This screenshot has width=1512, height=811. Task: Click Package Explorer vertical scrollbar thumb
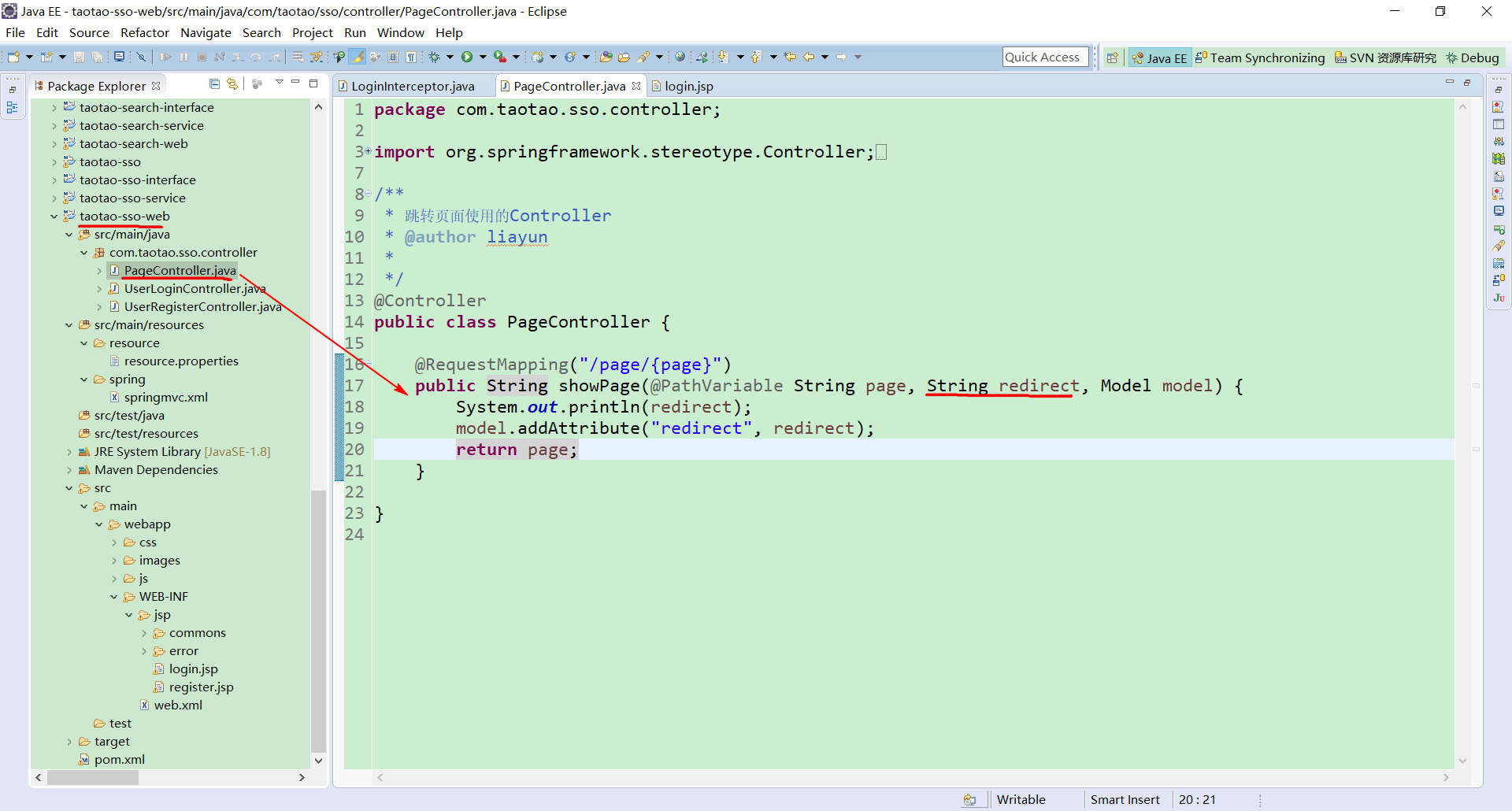coord(318,621)
